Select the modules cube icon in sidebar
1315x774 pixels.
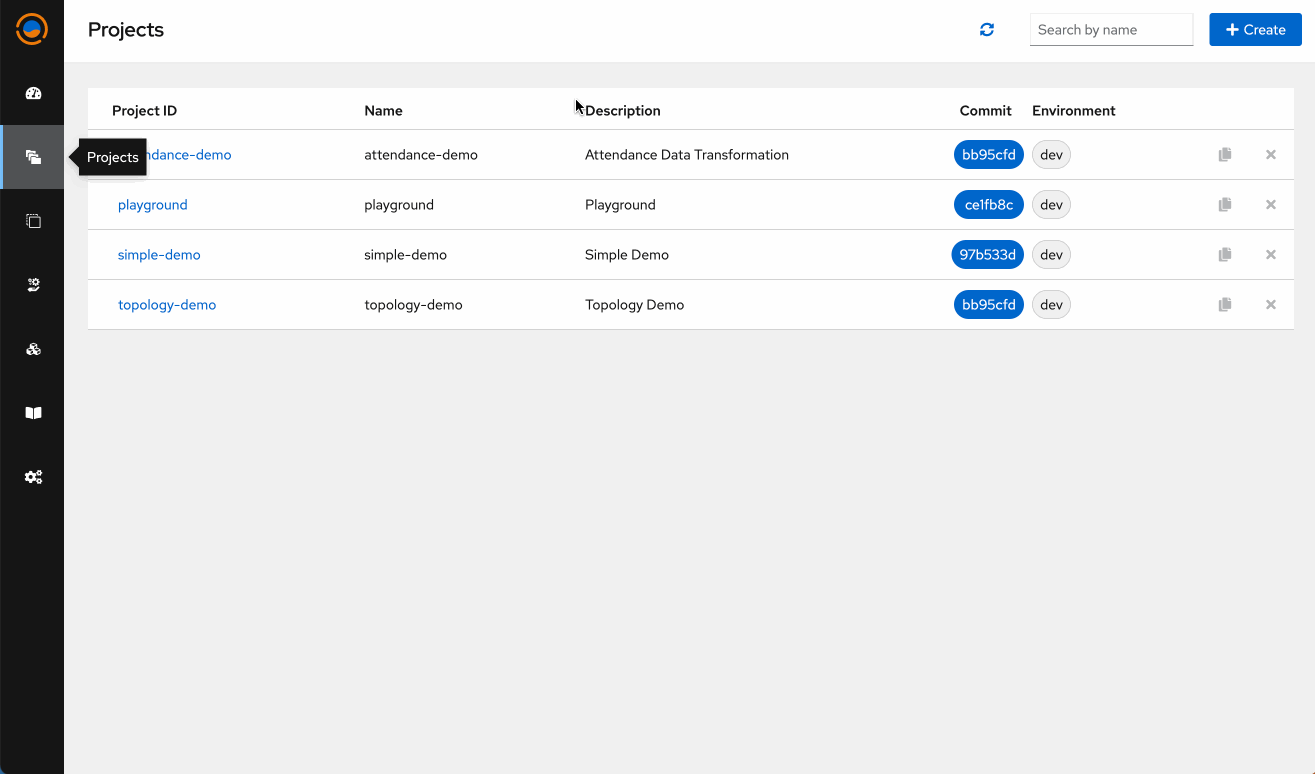coord(33,349)
